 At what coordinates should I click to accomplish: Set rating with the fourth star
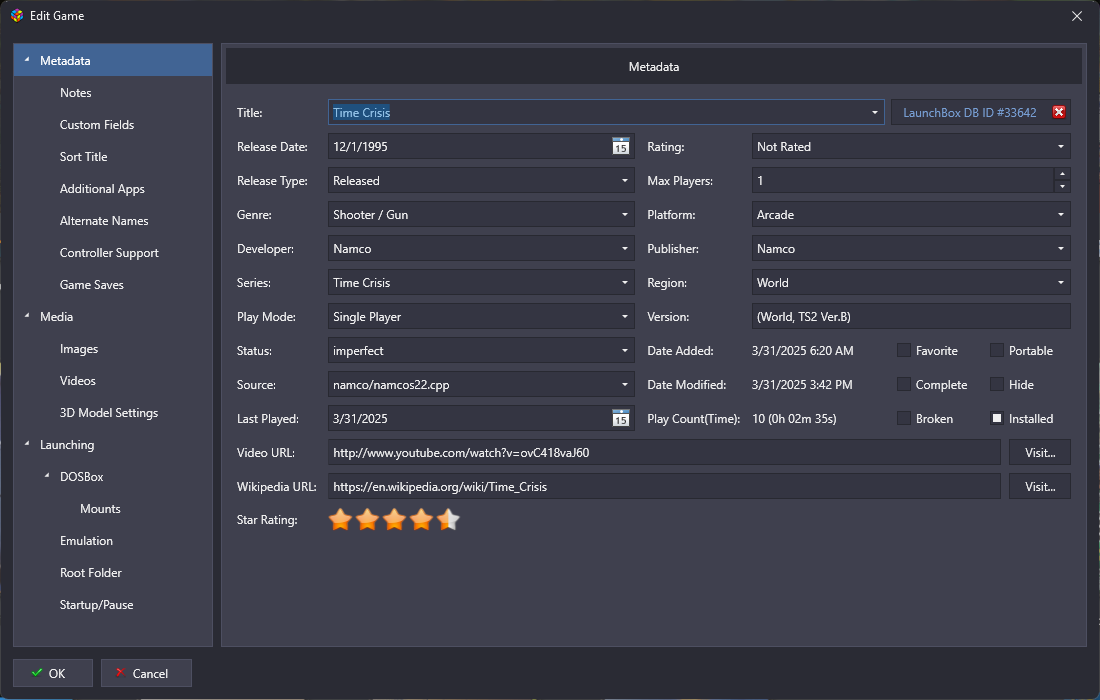421,520
